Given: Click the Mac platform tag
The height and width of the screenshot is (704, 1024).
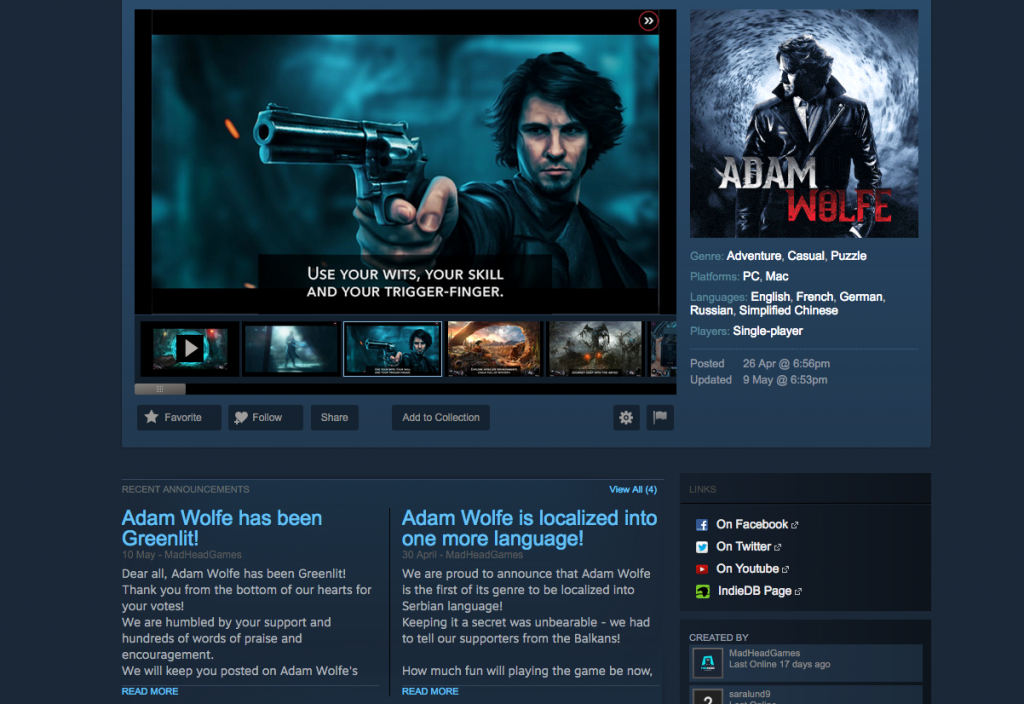Looking at the screenshot, I should coord(776,276).
